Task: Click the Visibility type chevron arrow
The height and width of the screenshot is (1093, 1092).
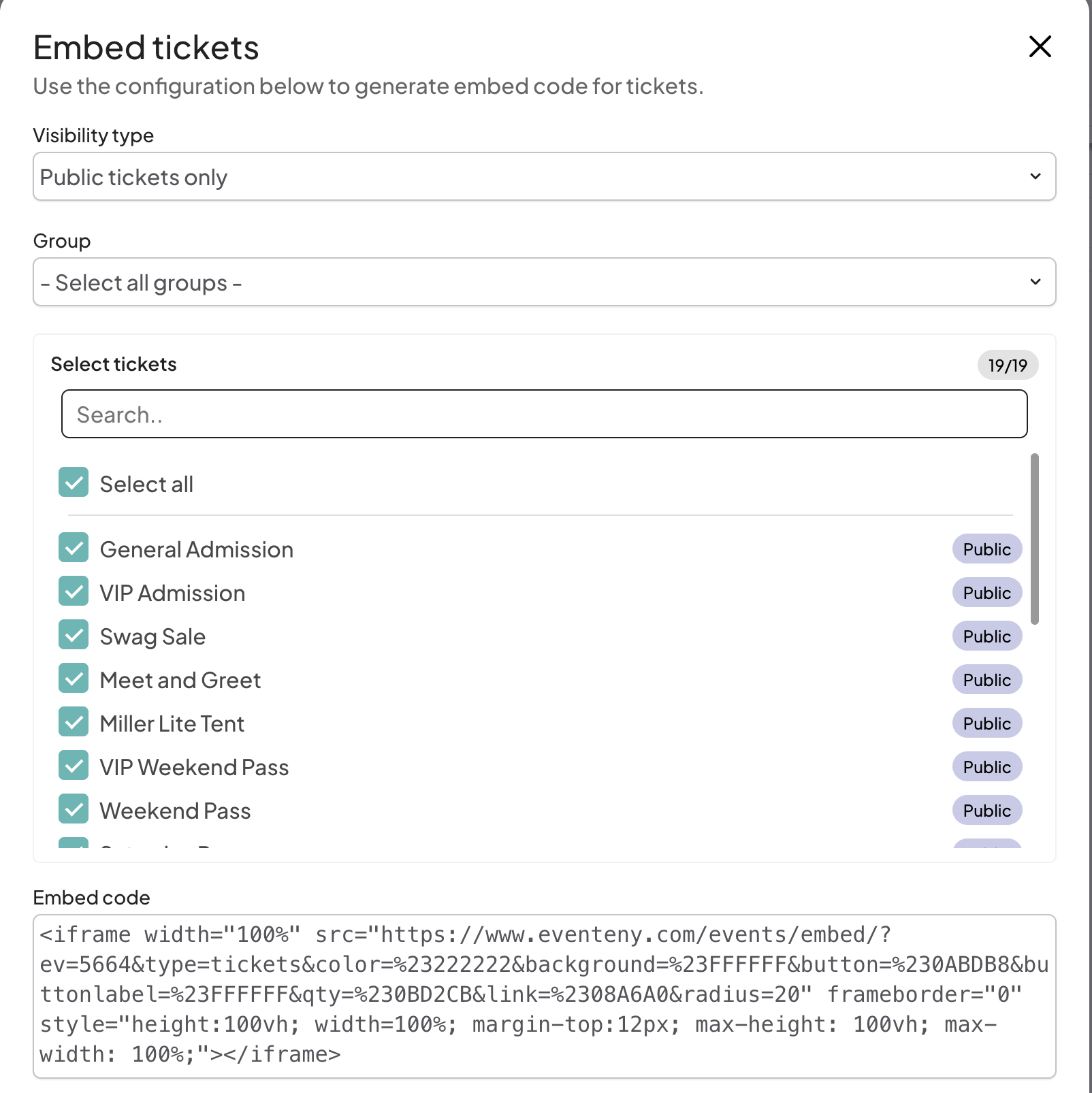Action: (x=1035, y=177)
